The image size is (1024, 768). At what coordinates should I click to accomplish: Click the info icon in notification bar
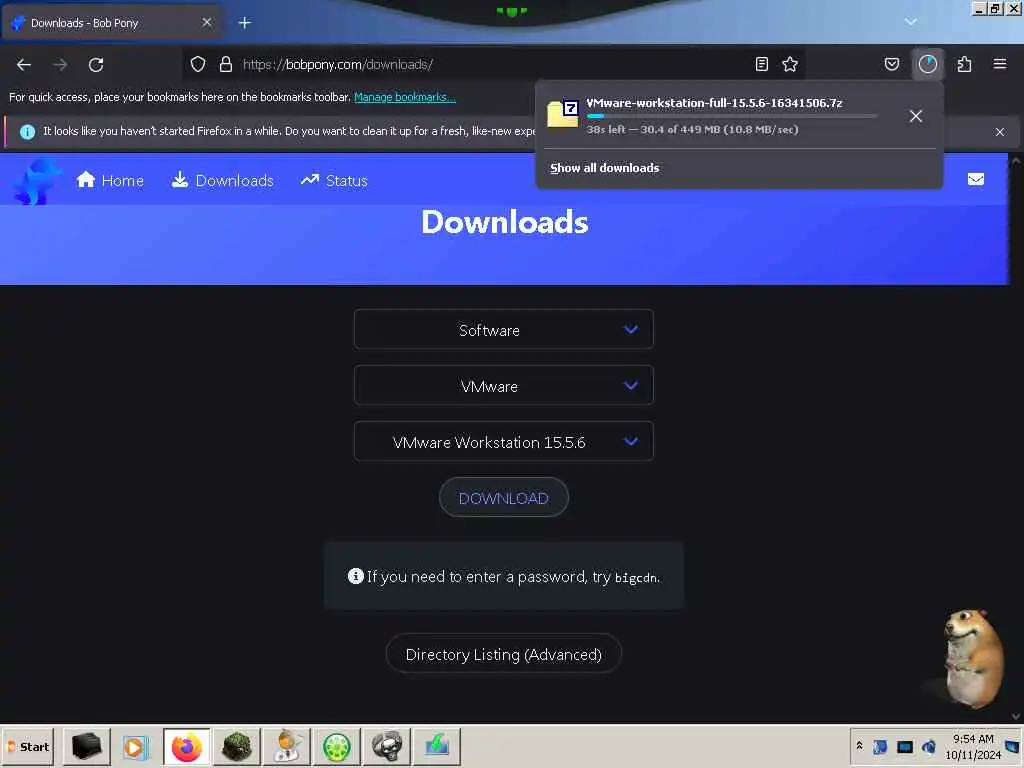27,132
